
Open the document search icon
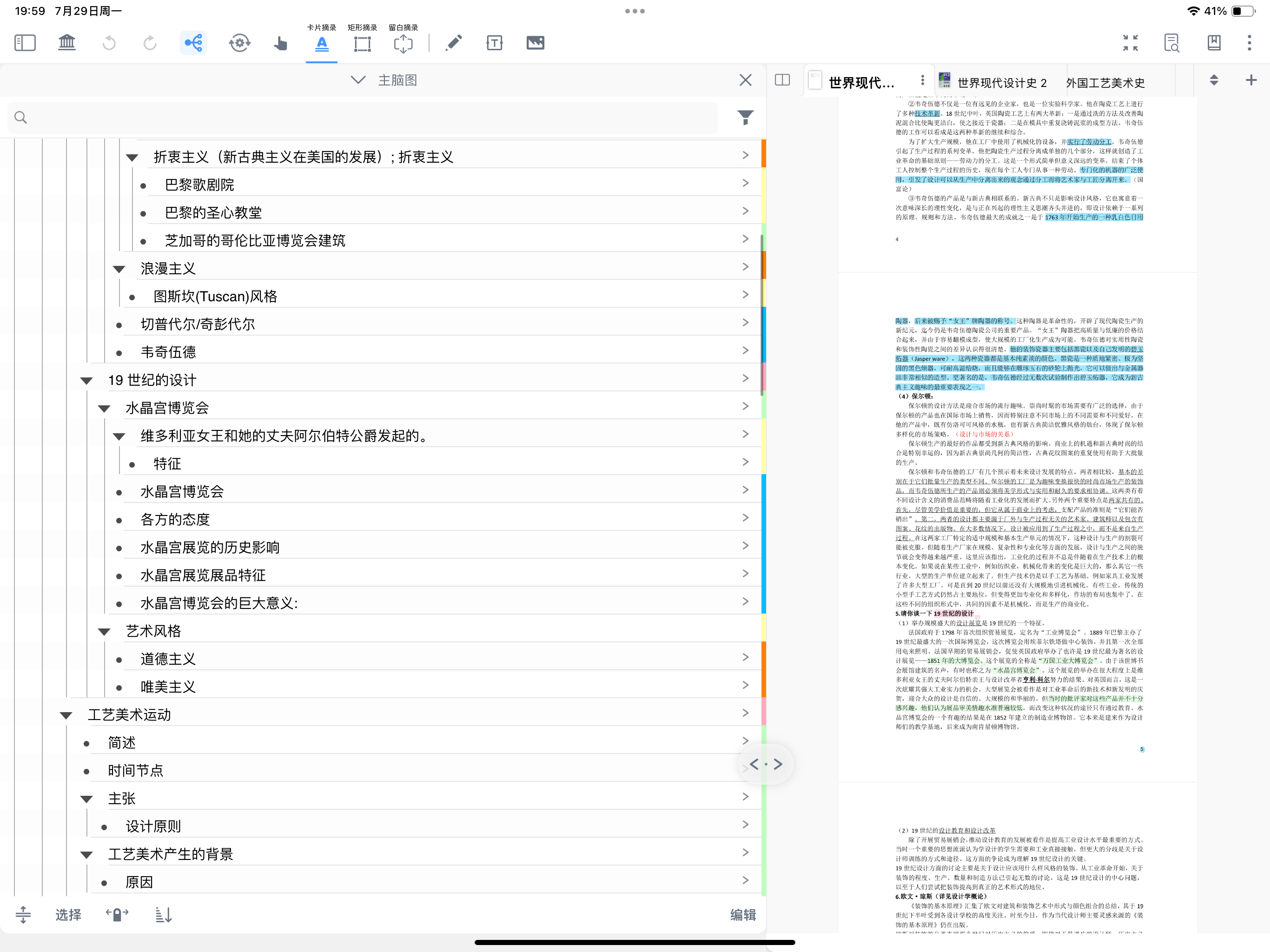tap(1171, 43)
